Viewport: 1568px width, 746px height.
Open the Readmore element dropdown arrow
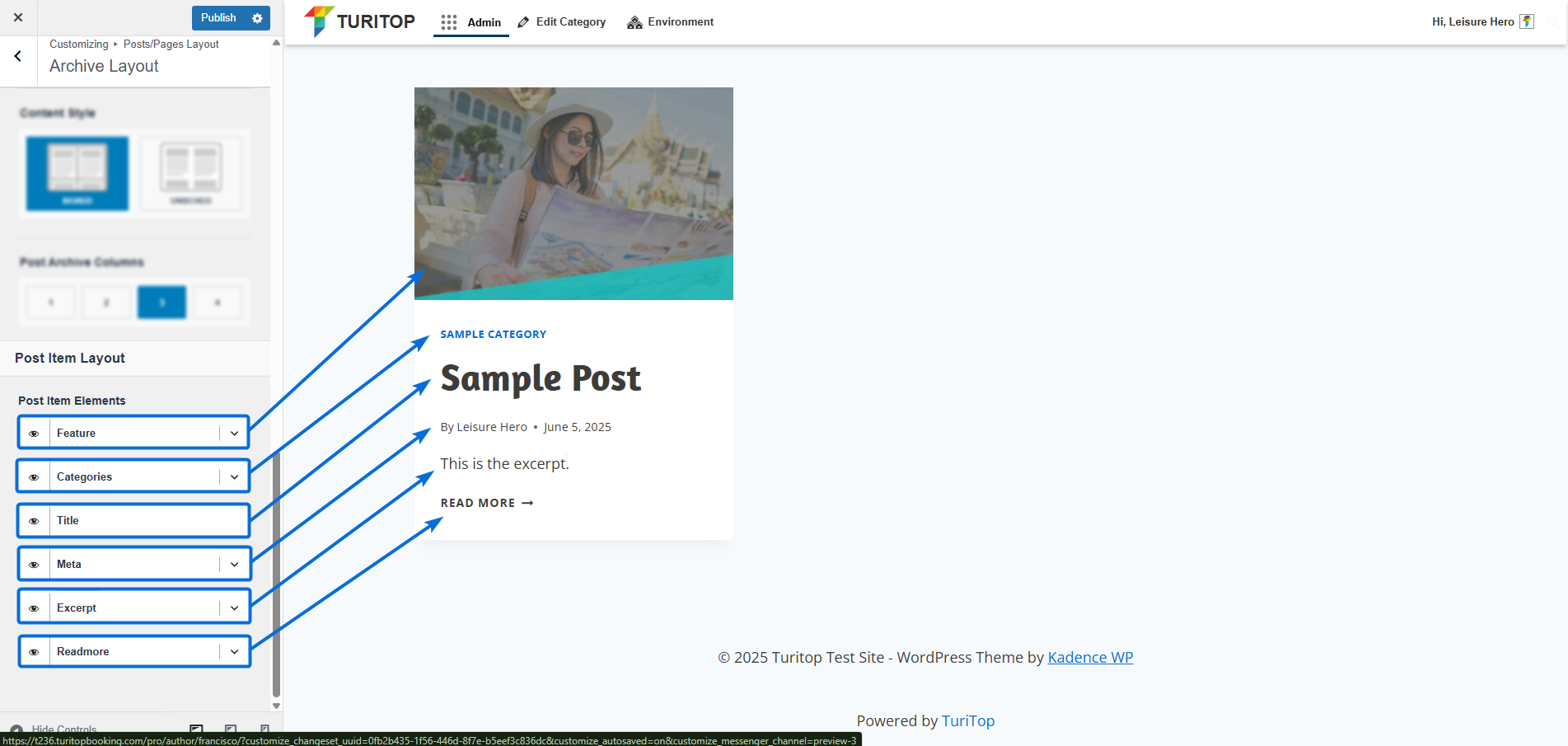click(x=235, y=652)
